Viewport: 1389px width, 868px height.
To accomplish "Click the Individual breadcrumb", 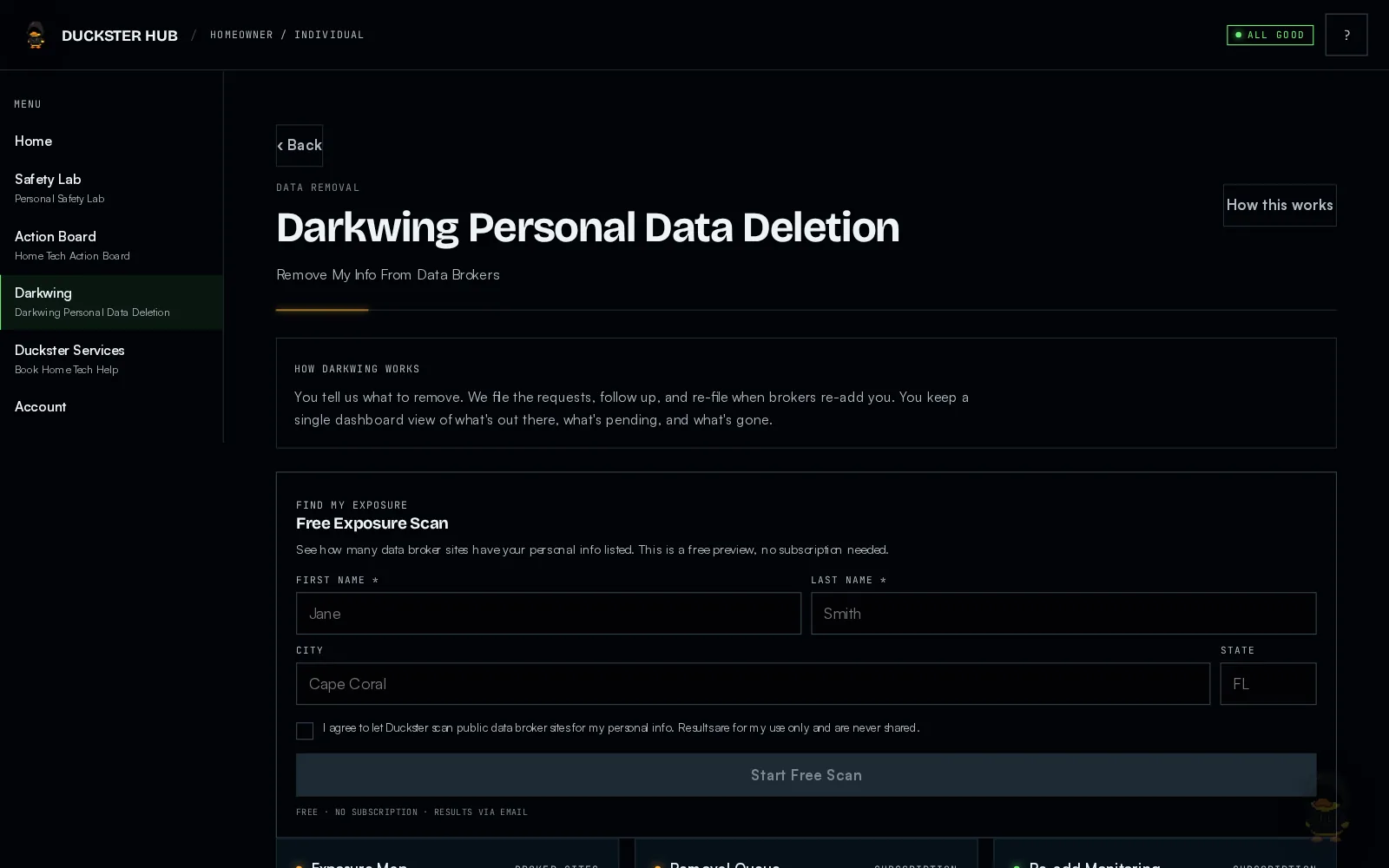I will click(x=329, y=35).
